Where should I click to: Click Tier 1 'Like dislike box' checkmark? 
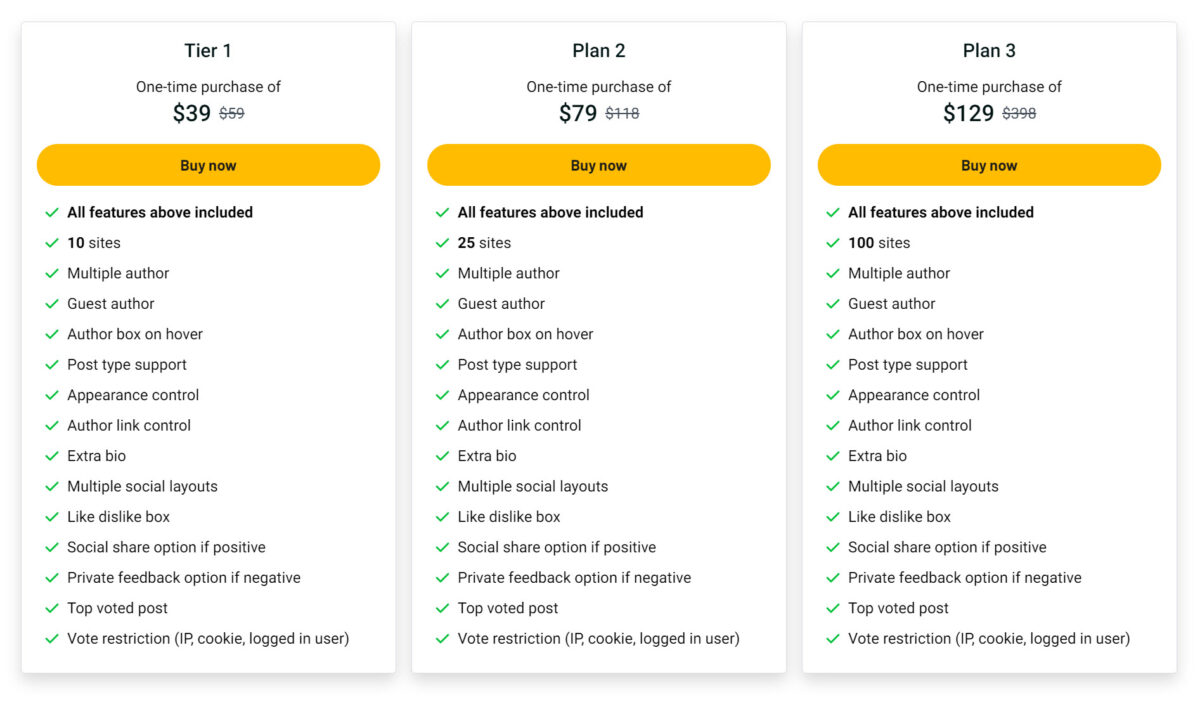52,517
